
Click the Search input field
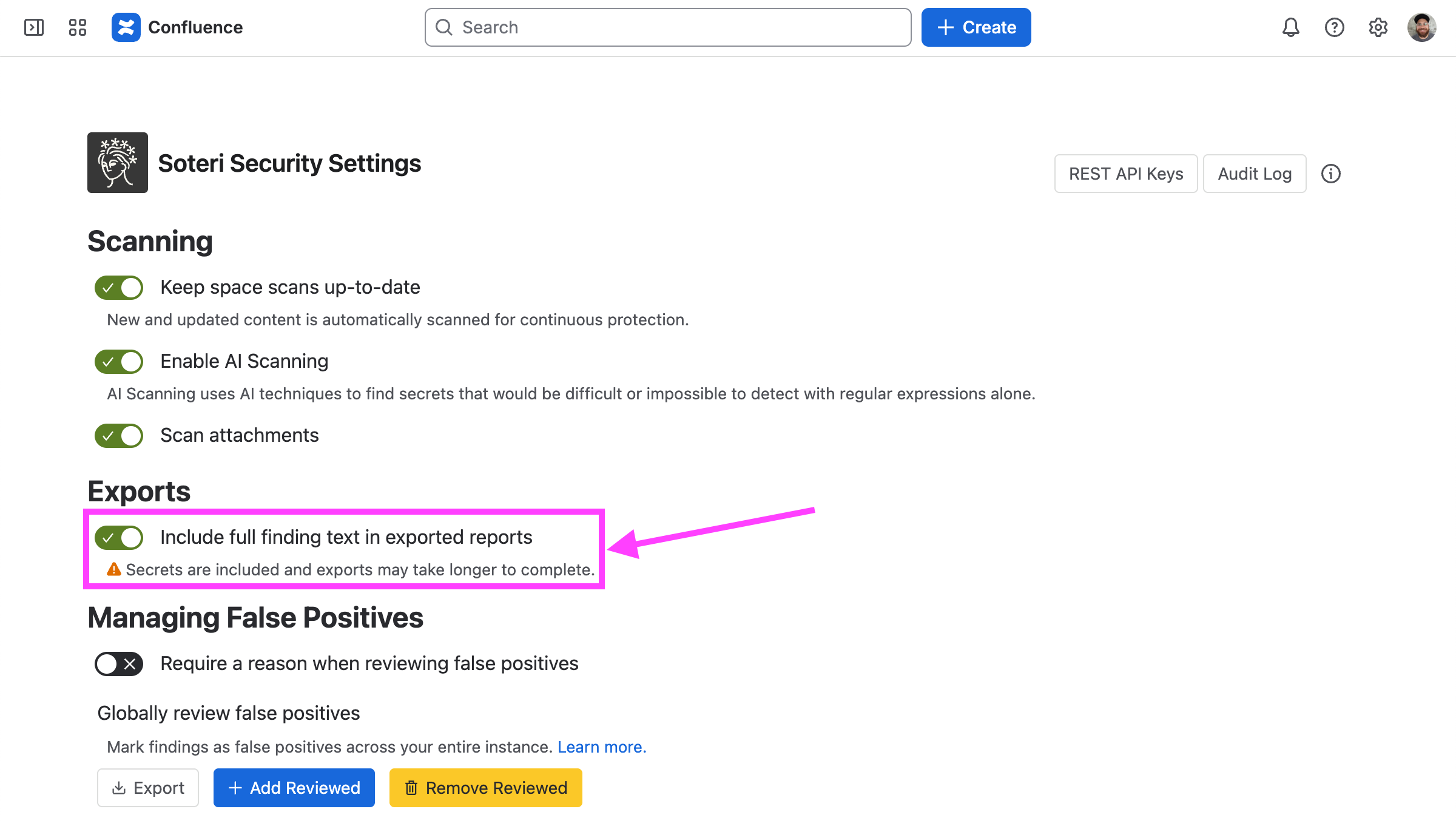(x=668, y=27)
